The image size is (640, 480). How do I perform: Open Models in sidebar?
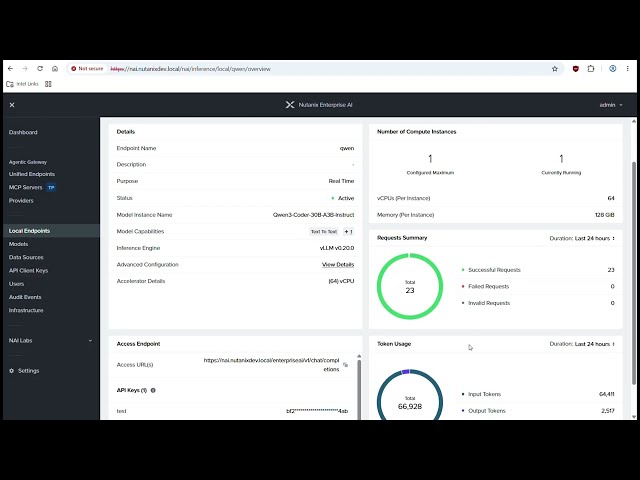[18, 244]
